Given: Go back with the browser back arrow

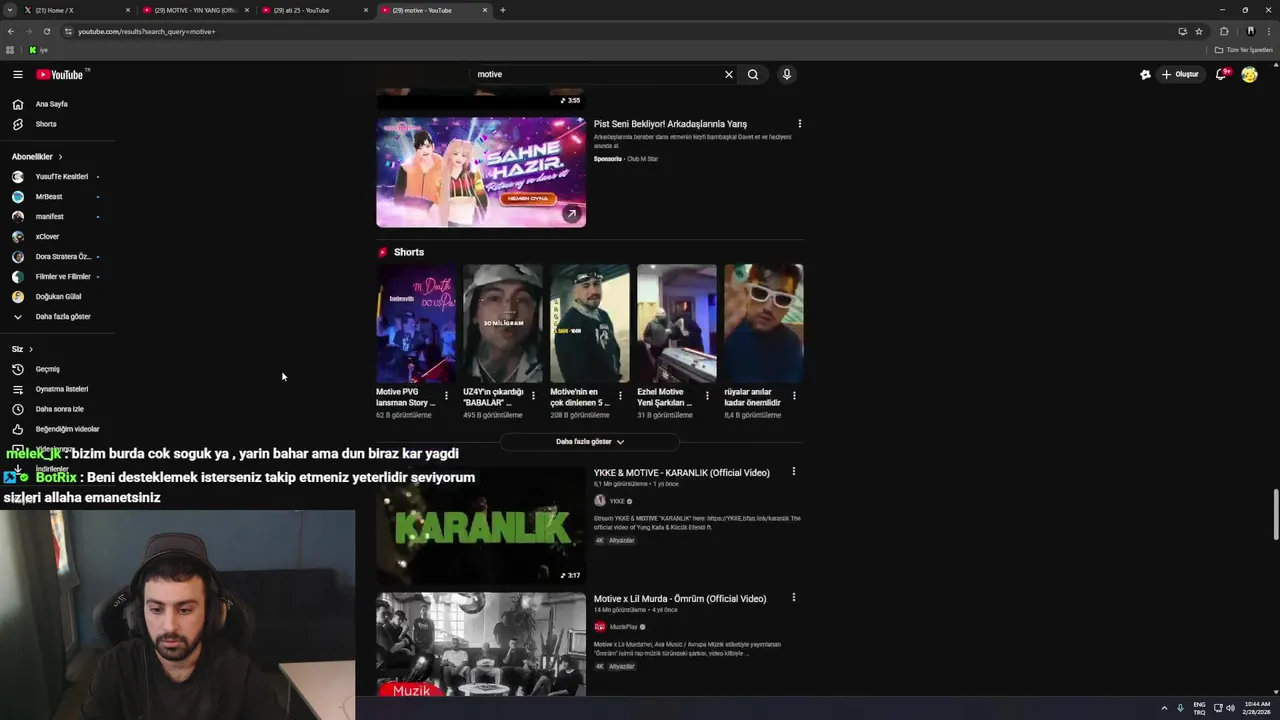Looking at the screenshot, I should pyautogui.click(x=10, y=31).
